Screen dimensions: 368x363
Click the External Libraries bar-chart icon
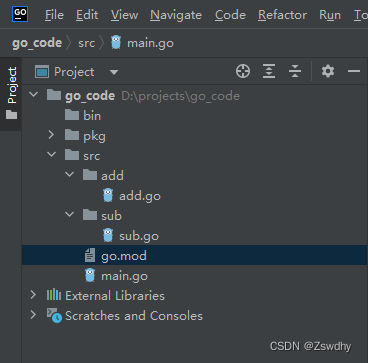(54, 295)
